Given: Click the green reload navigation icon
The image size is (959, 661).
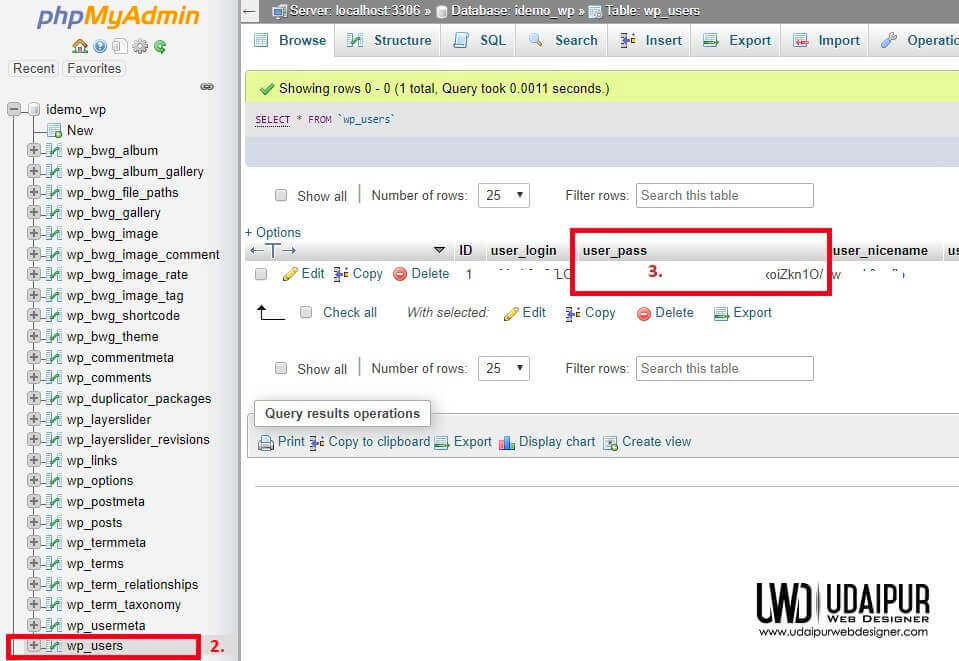Looking at the screenshot, I should [x=160, y=46].
